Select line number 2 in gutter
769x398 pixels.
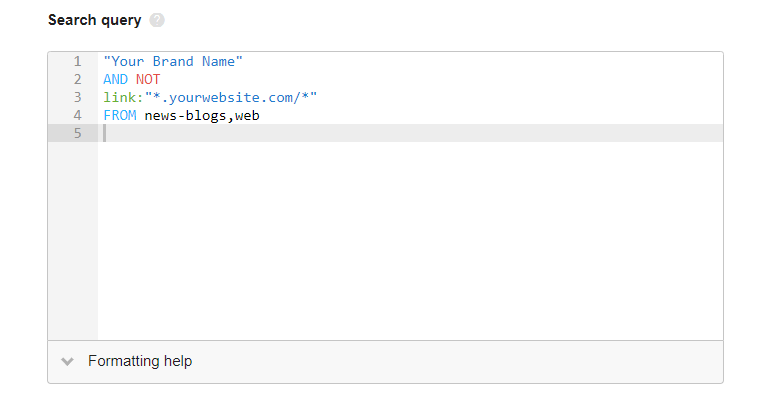[x=77, y=79]
